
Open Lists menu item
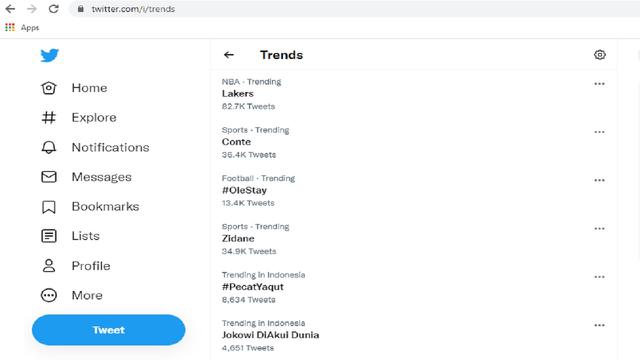pos(86,236)
